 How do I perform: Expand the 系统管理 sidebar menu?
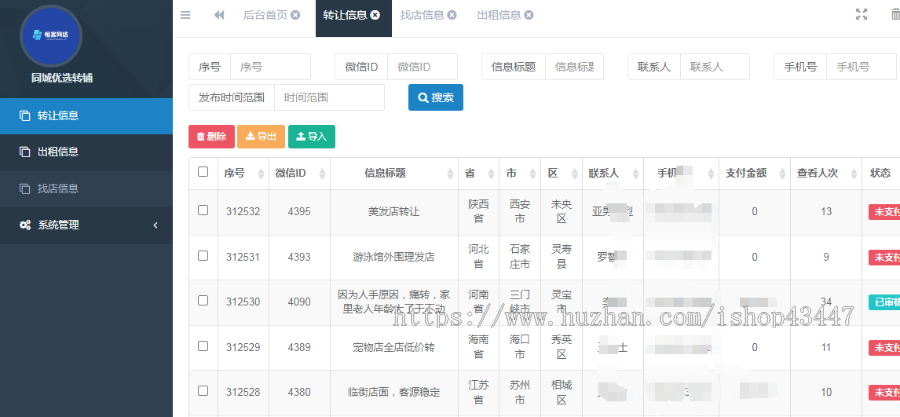tap(86, 225)
